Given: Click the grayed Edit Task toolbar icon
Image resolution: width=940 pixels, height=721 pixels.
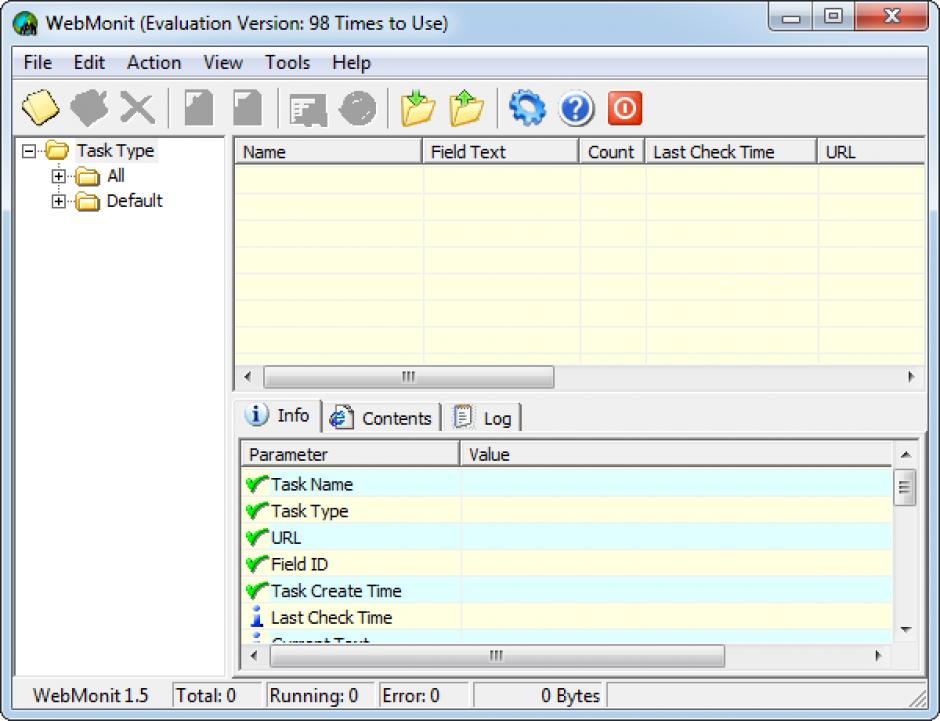Looking at the screenshot, I should point(89,108).
